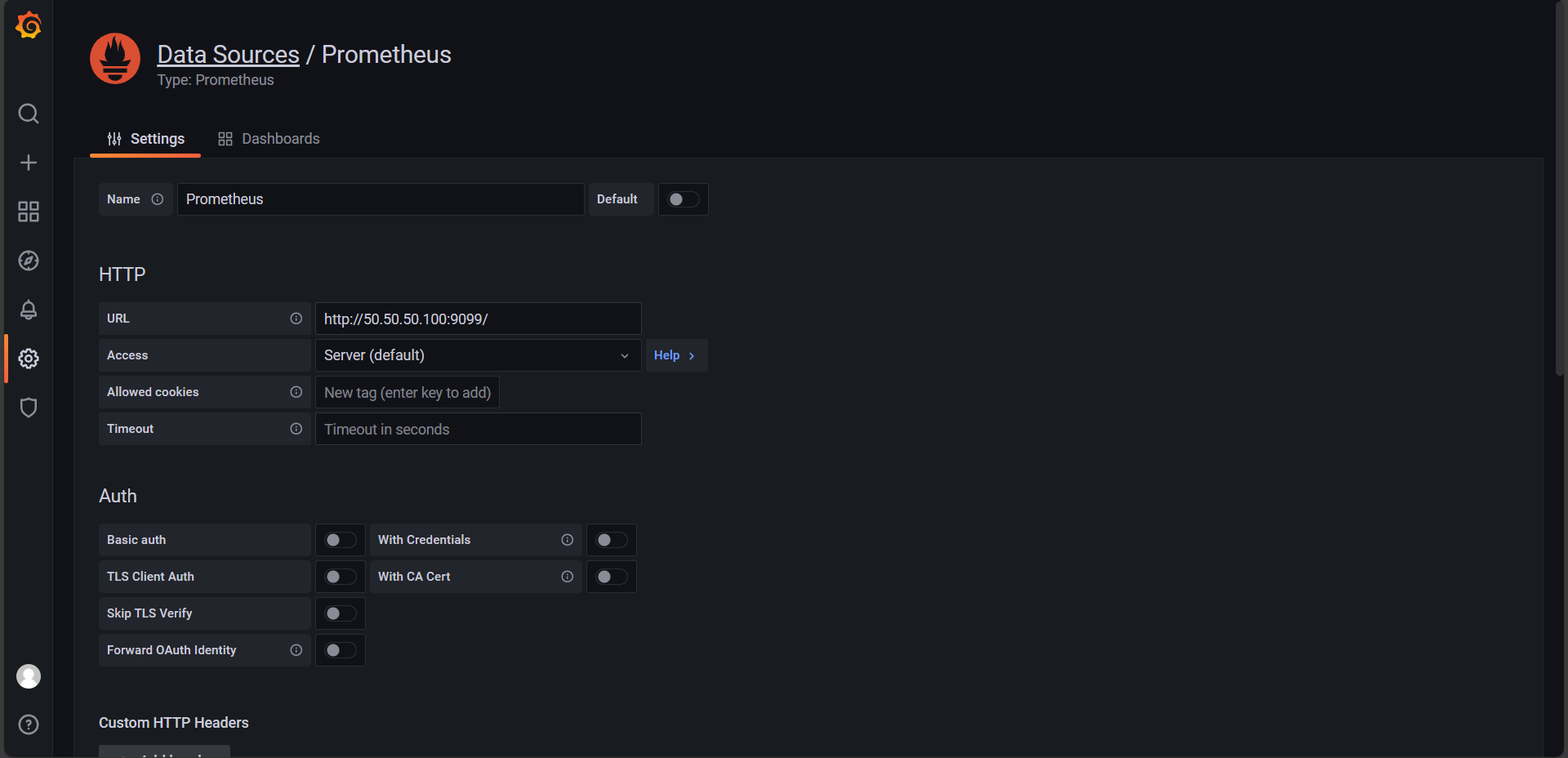Go to the Data Sources breadcrumb link

[x=228, y=54]
